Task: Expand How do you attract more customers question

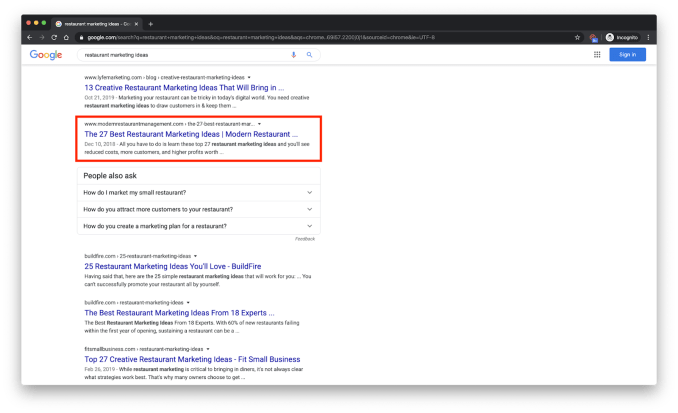Action: [x=198, y=209]
